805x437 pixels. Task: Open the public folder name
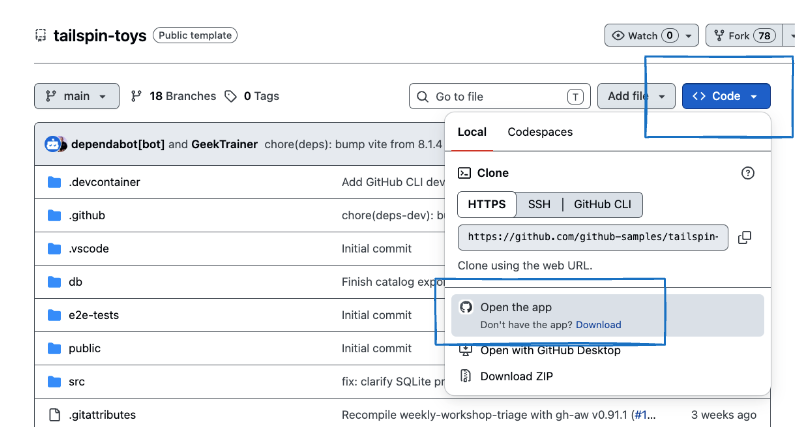coord(85,348)
